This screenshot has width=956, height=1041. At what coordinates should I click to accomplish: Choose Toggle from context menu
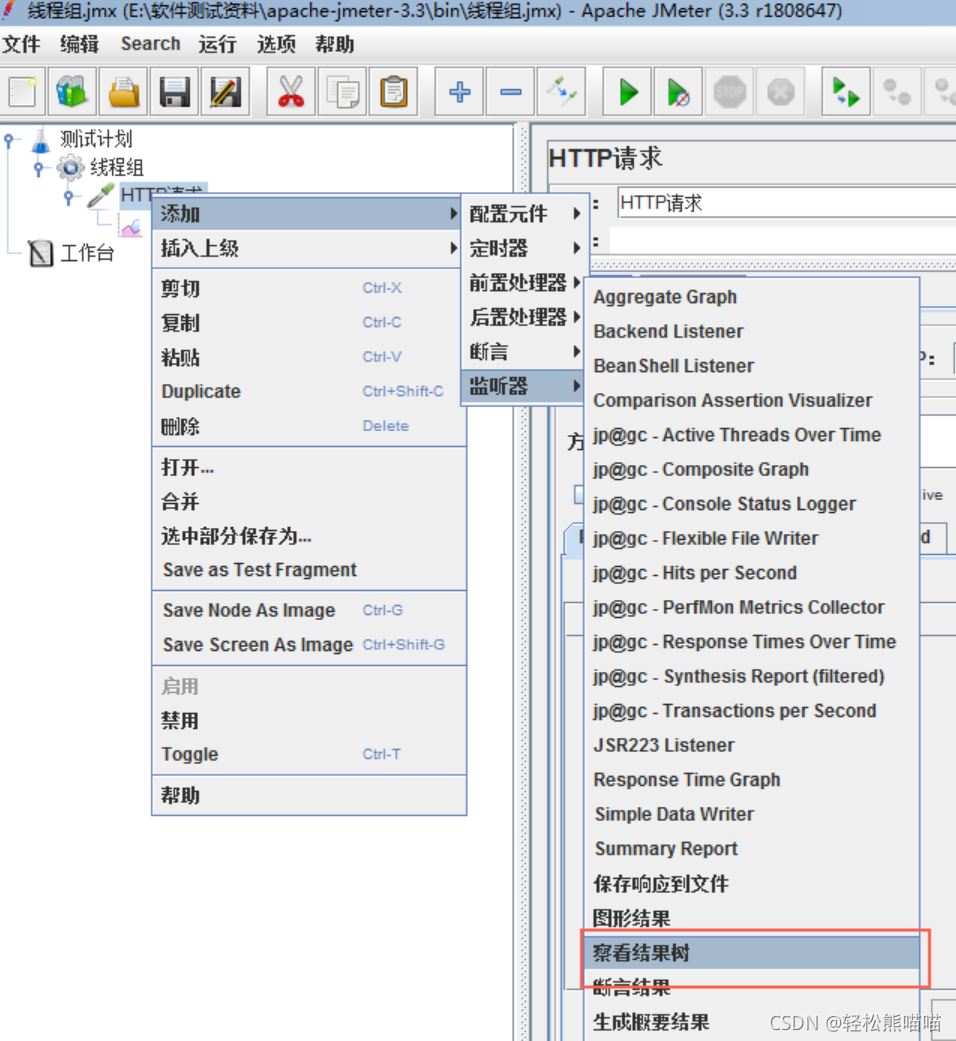coord(308,754)
